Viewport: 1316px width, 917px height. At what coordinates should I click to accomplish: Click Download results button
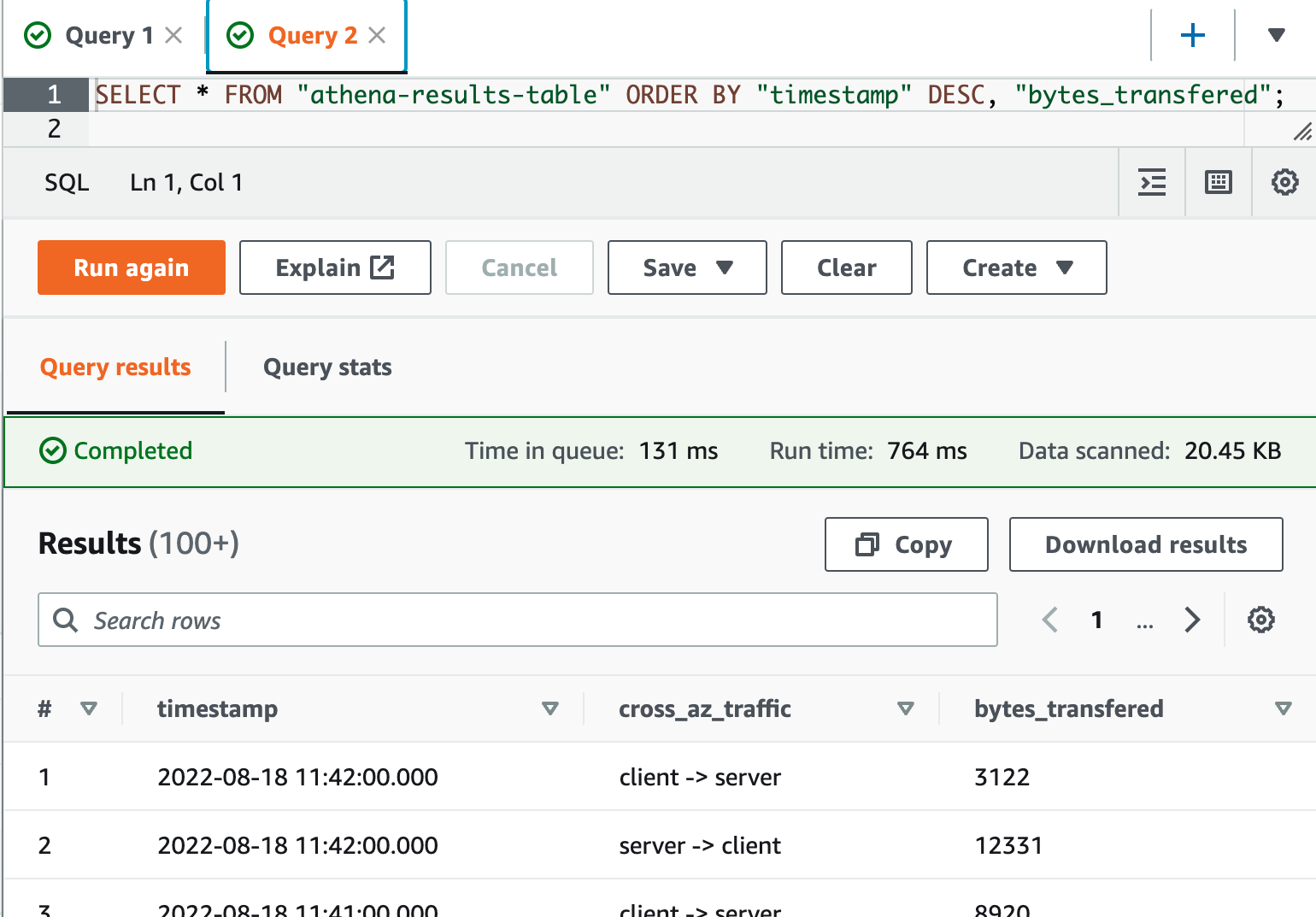(x=1146, y=544)
